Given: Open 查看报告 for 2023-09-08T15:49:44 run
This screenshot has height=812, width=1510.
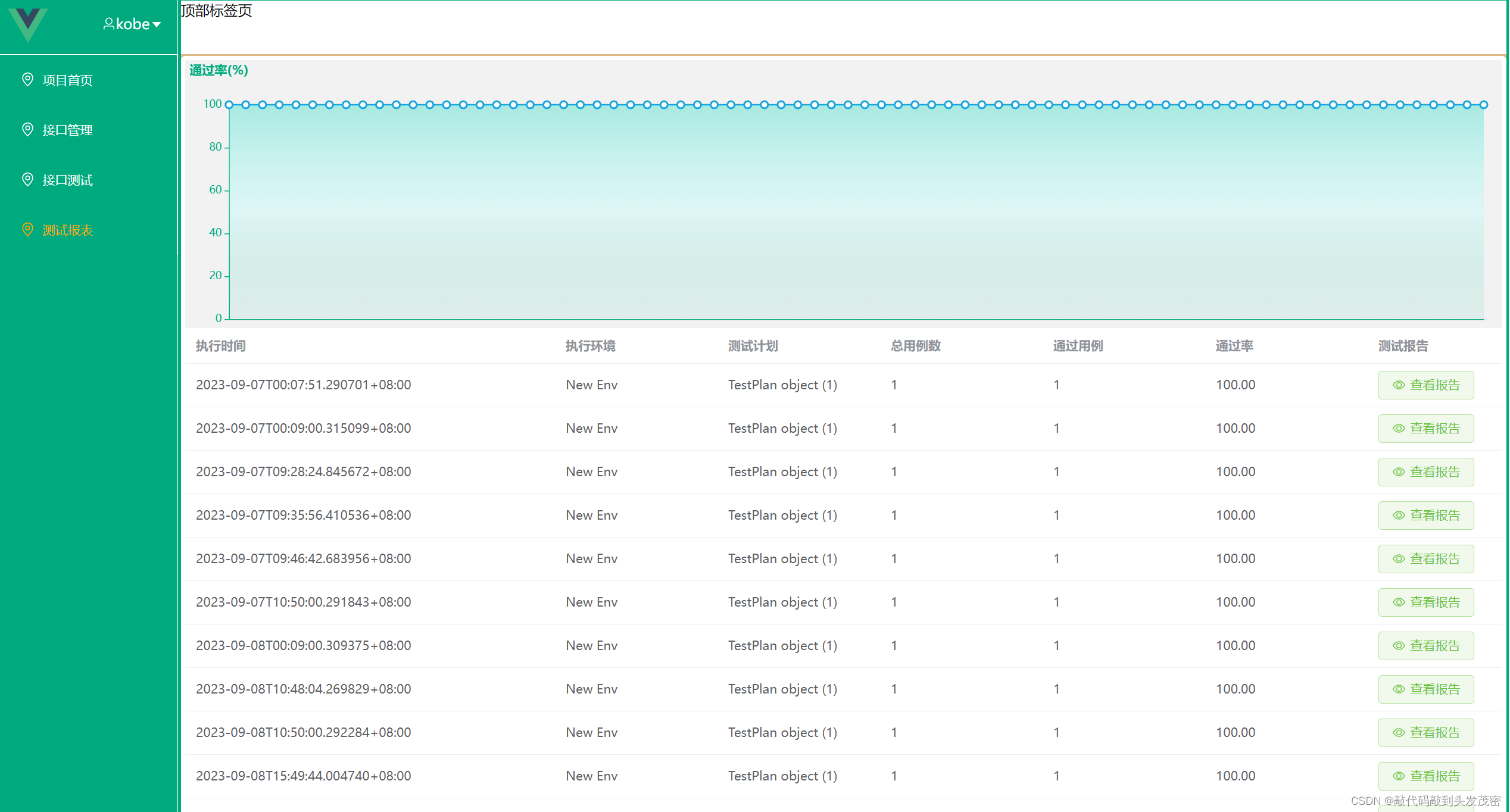Looking at the screenshot, I should pos(1425,776).
